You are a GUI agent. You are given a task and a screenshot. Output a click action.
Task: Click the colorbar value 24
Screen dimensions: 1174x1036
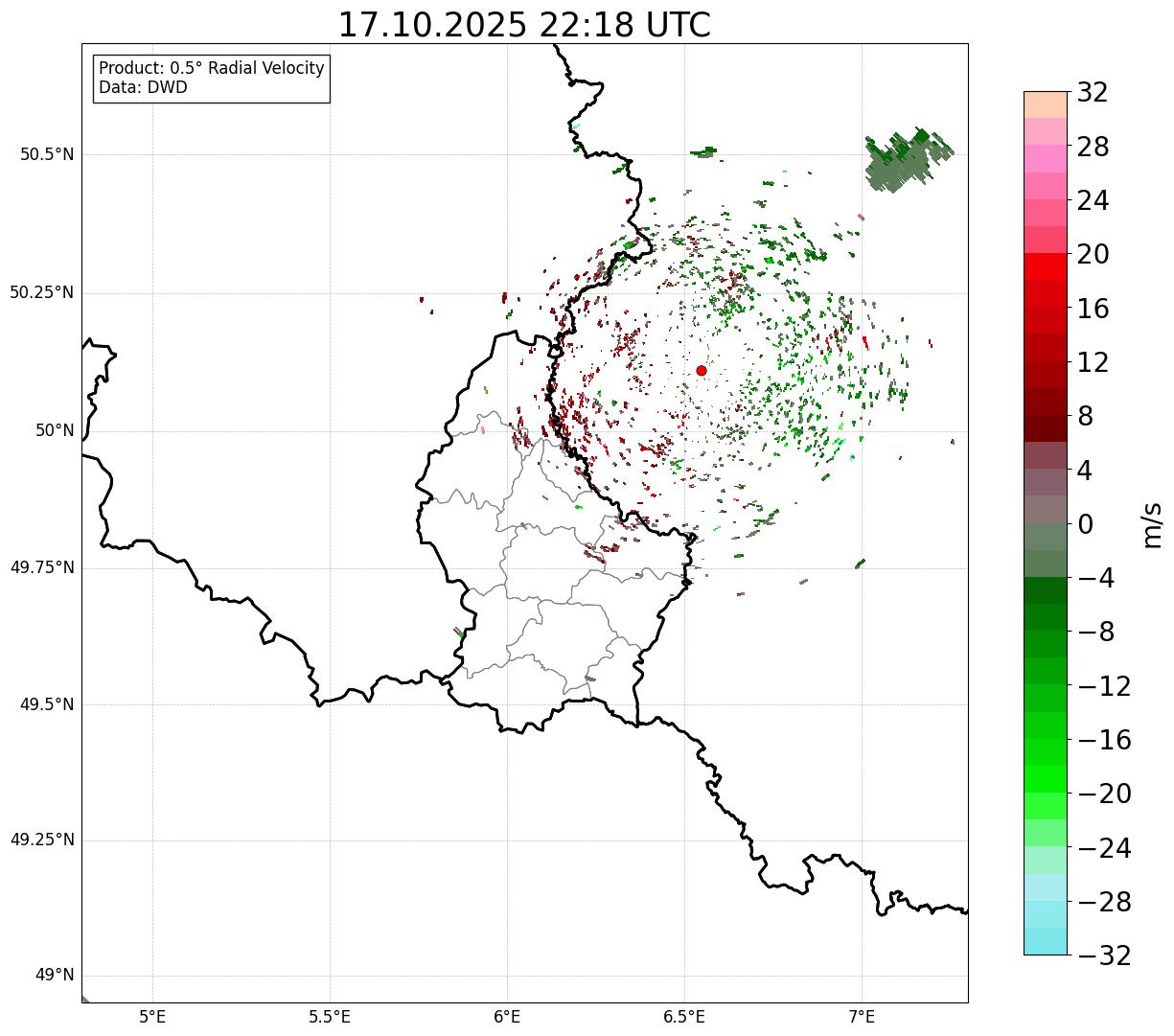1093,200
